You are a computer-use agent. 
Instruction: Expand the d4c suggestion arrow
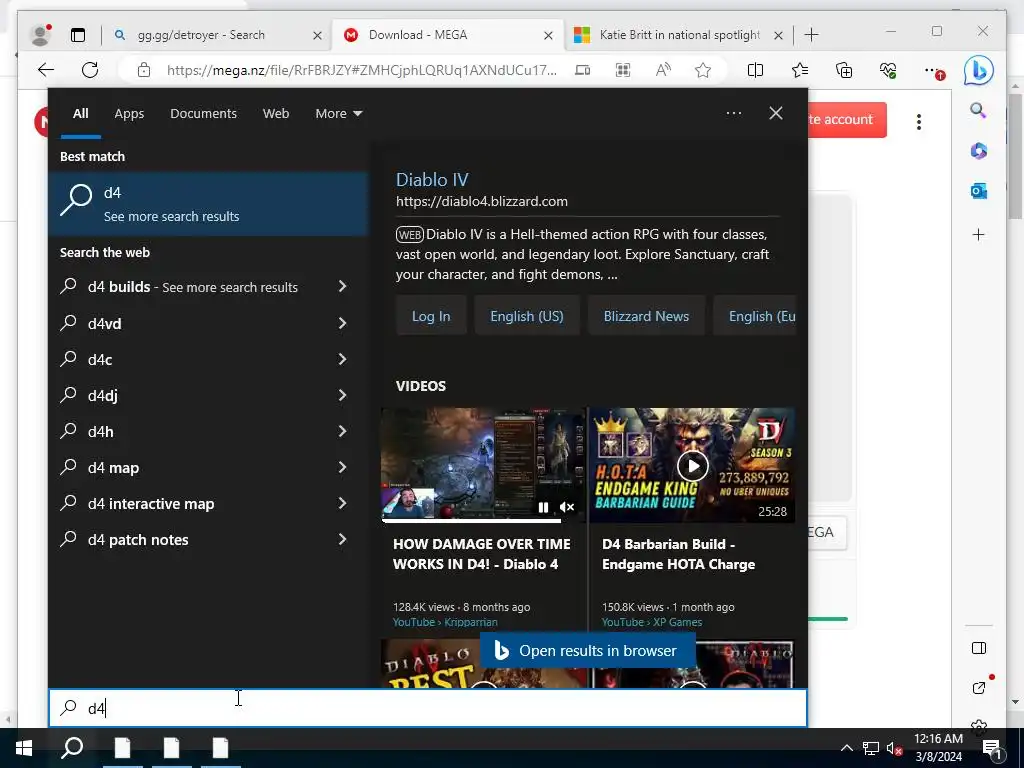click(x=342, y=359)
